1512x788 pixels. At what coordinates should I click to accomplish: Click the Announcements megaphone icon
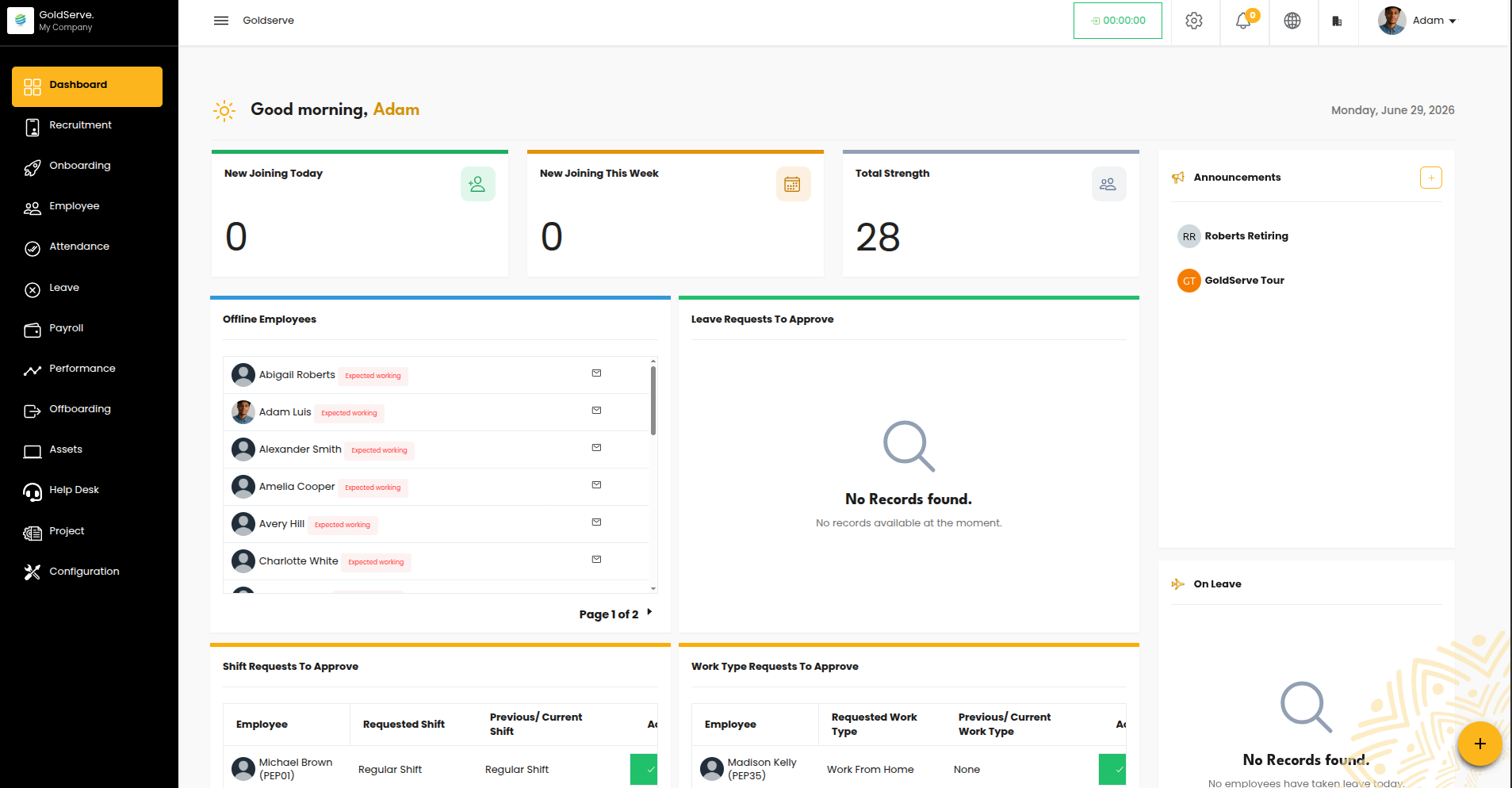pos(1178,178)
